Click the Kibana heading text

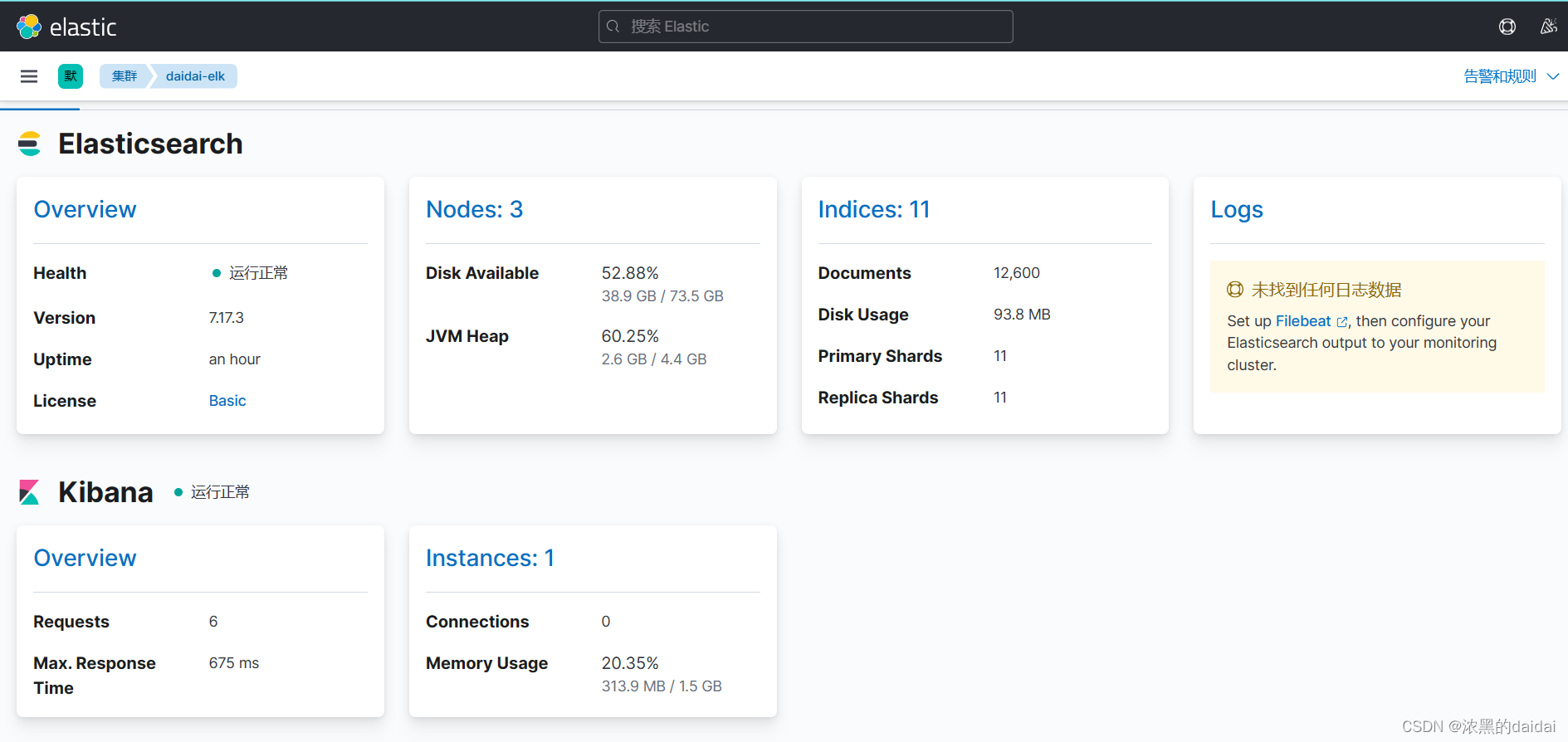(x=105, y=492)
